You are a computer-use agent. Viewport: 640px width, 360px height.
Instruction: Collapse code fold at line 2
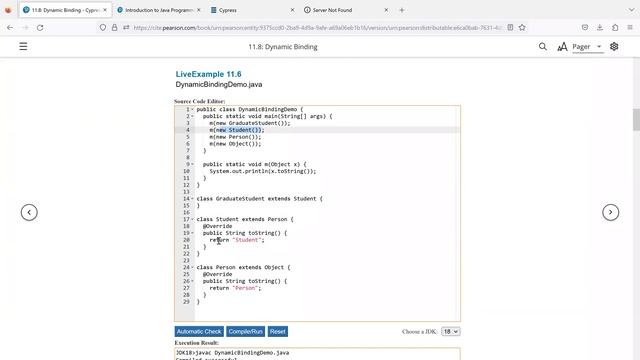click(193, 116)
